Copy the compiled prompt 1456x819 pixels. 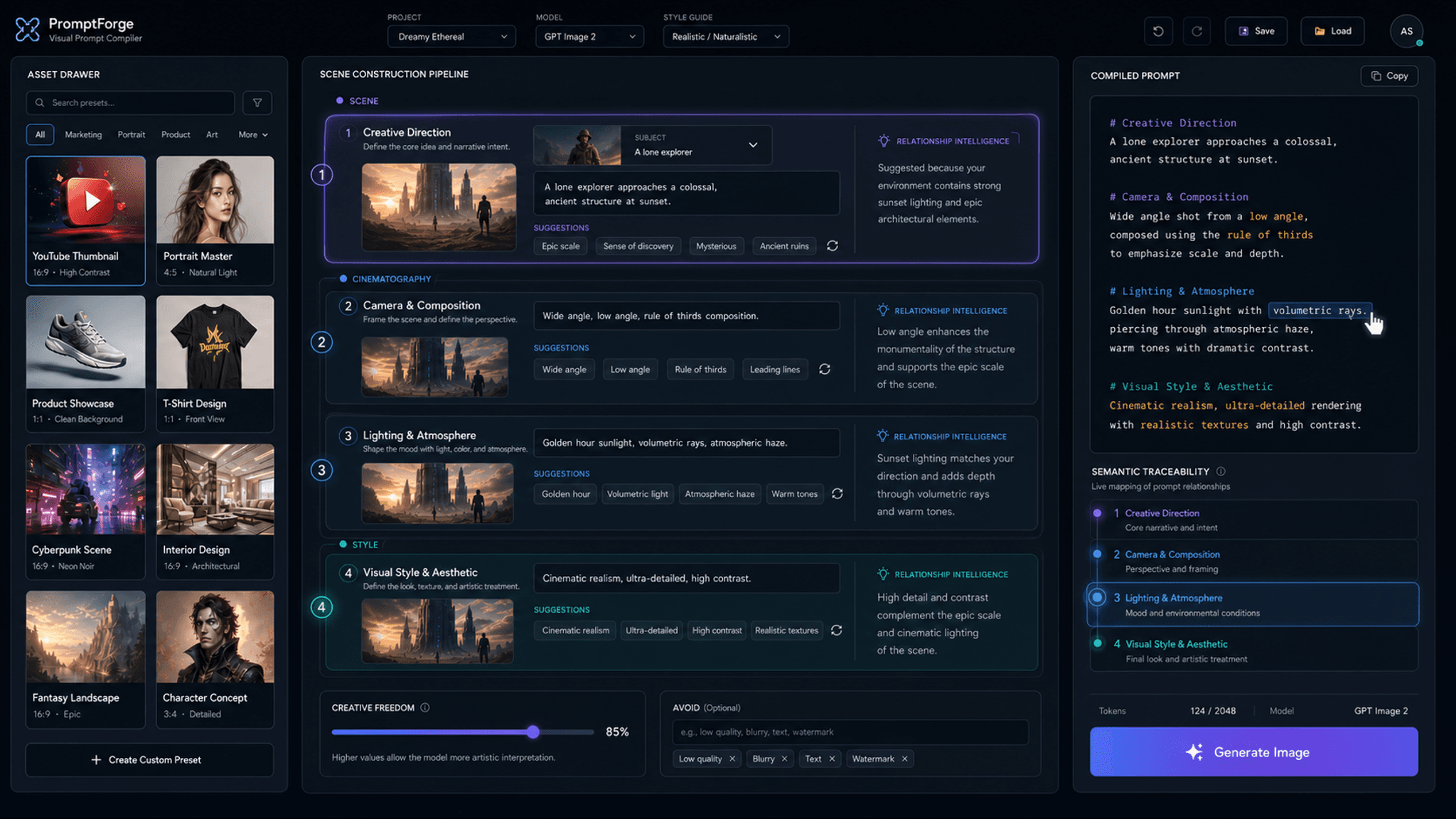1389,76
